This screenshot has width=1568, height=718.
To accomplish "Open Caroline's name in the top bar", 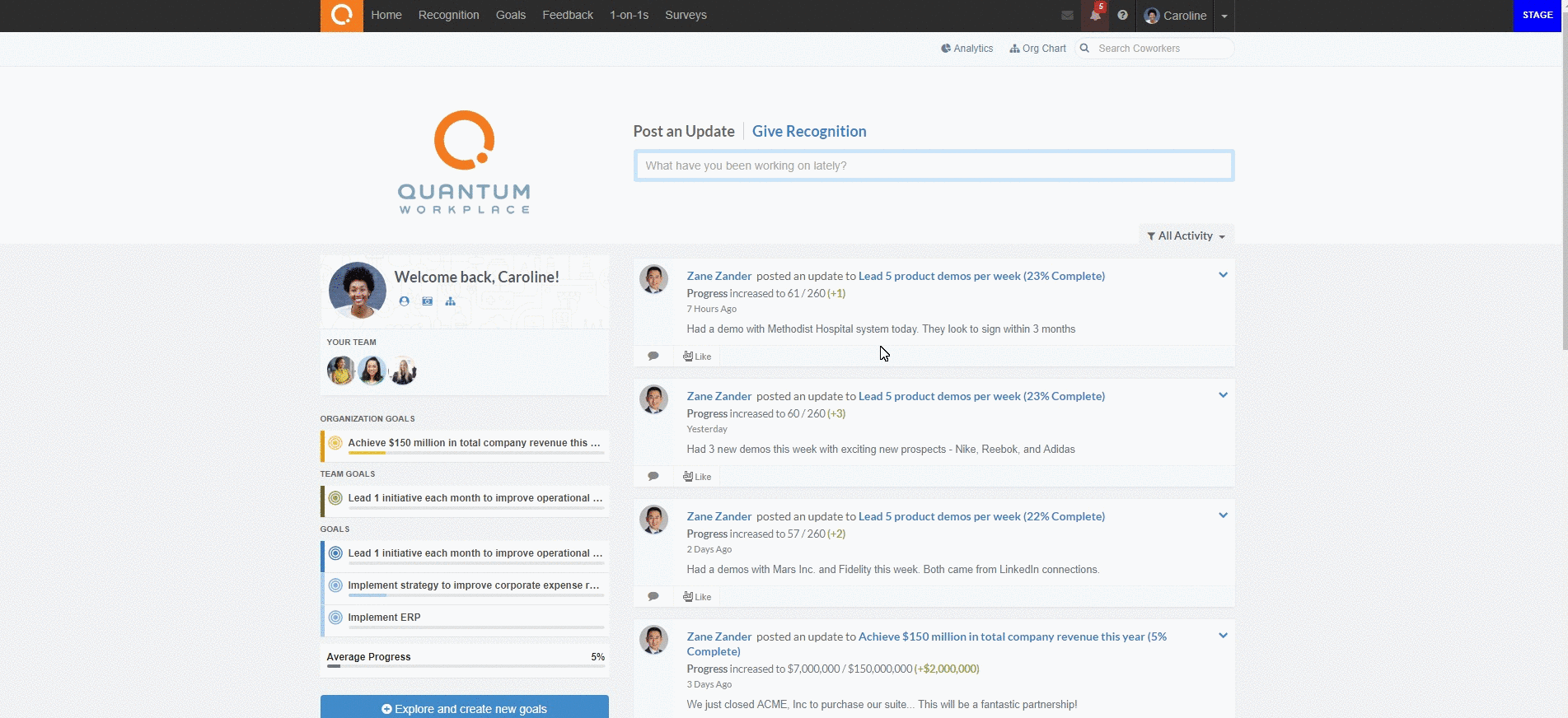I will coord(1185,16).
